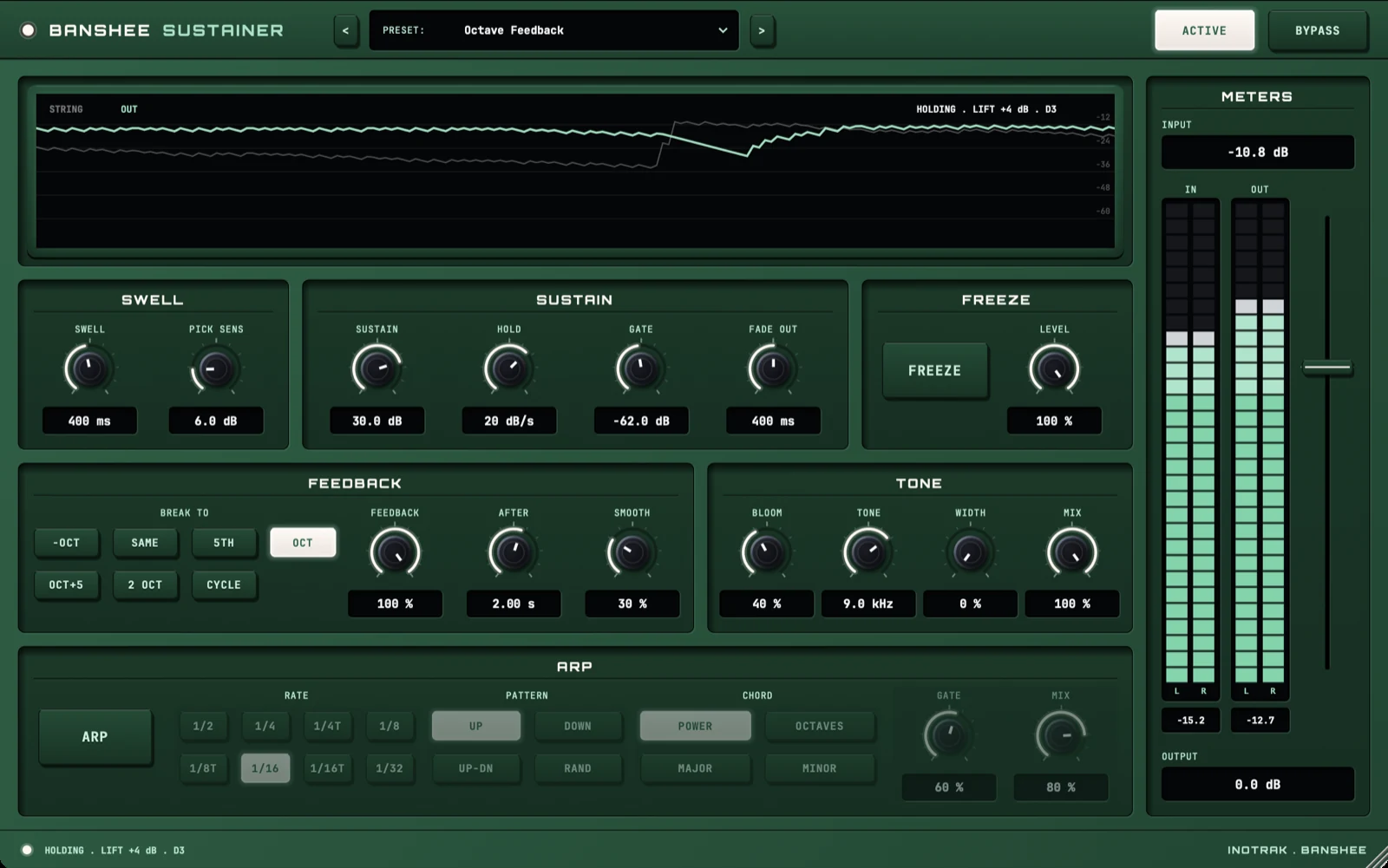Select the 5TH break-to option
This screenshot has width=1388, height=868.
click(224, 543)
